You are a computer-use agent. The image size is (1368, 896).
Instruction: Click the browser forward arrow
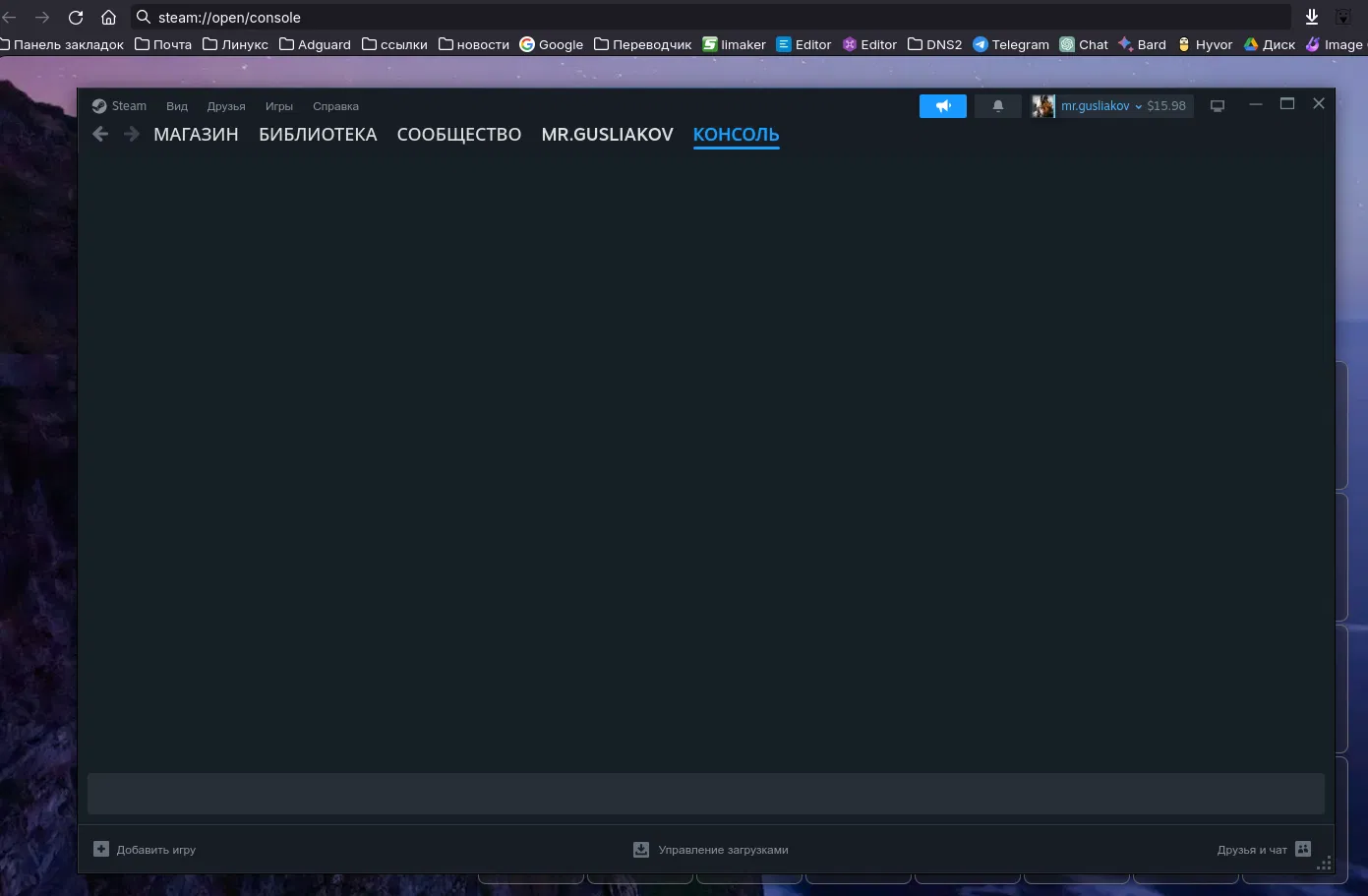coord(42,18)
